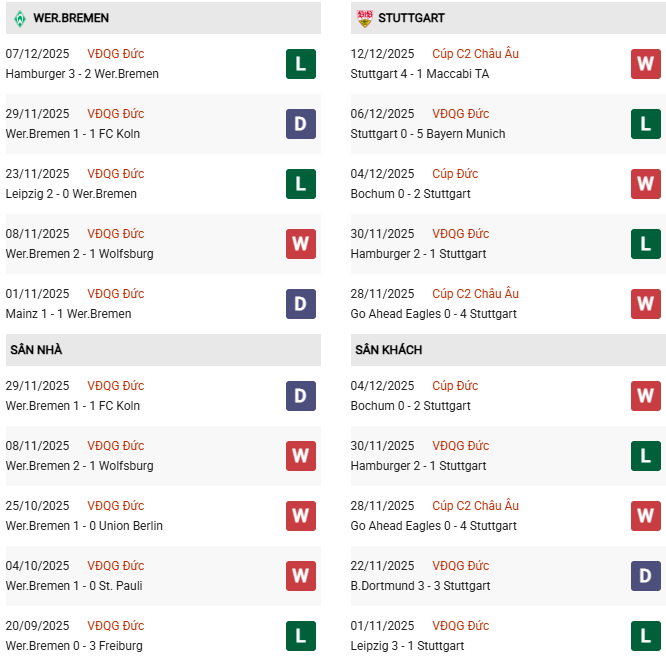Open the Stuttgart 0 - 5 Bayern Munich match
Viewport: 666px width, 660px height.
pos(428,134)
